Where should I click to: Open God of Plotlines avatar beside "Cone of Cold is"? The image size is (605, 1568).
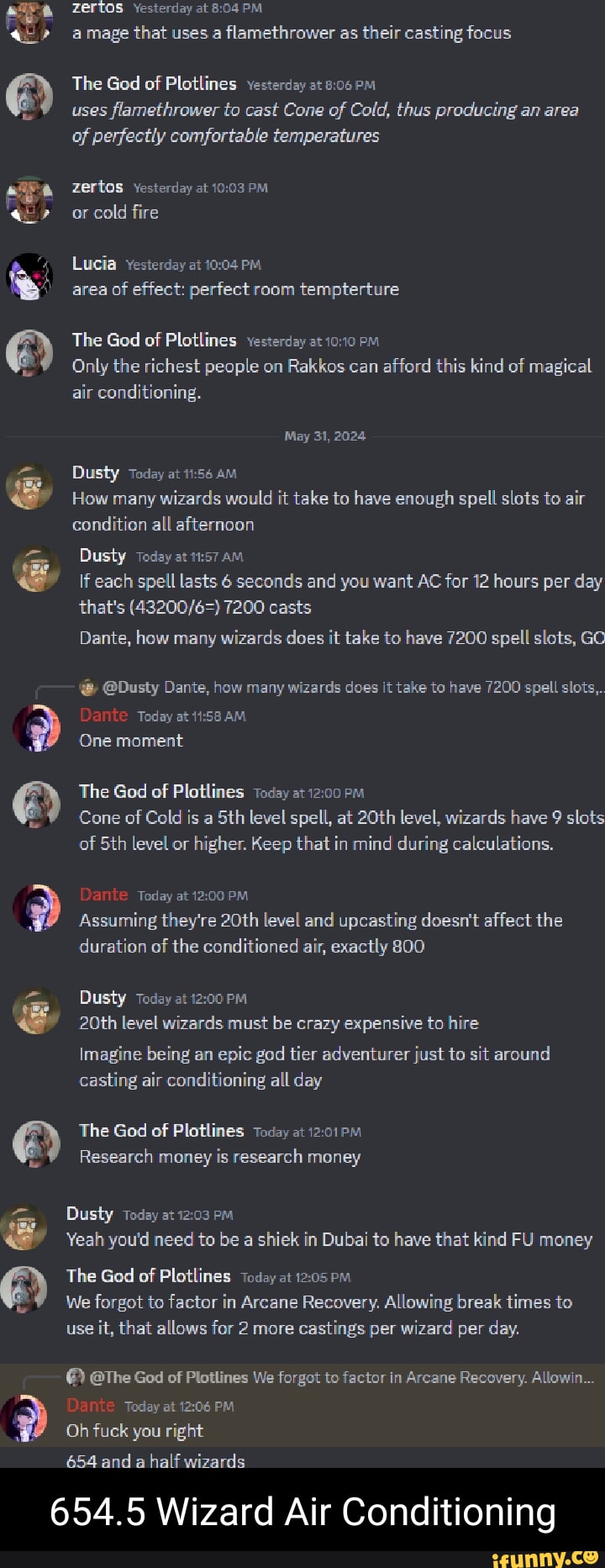click(x=37, y=805)
